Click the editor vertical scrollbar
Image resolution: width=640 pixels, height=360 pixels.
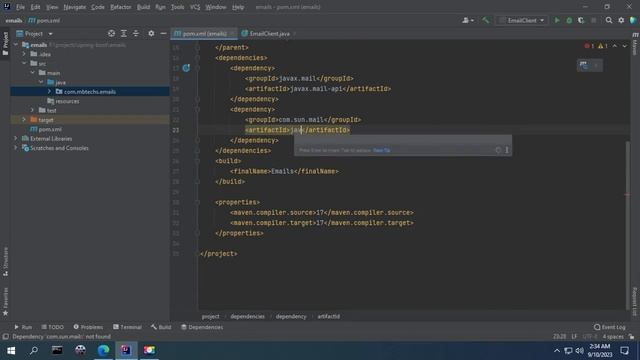click(x=628, y=224)
